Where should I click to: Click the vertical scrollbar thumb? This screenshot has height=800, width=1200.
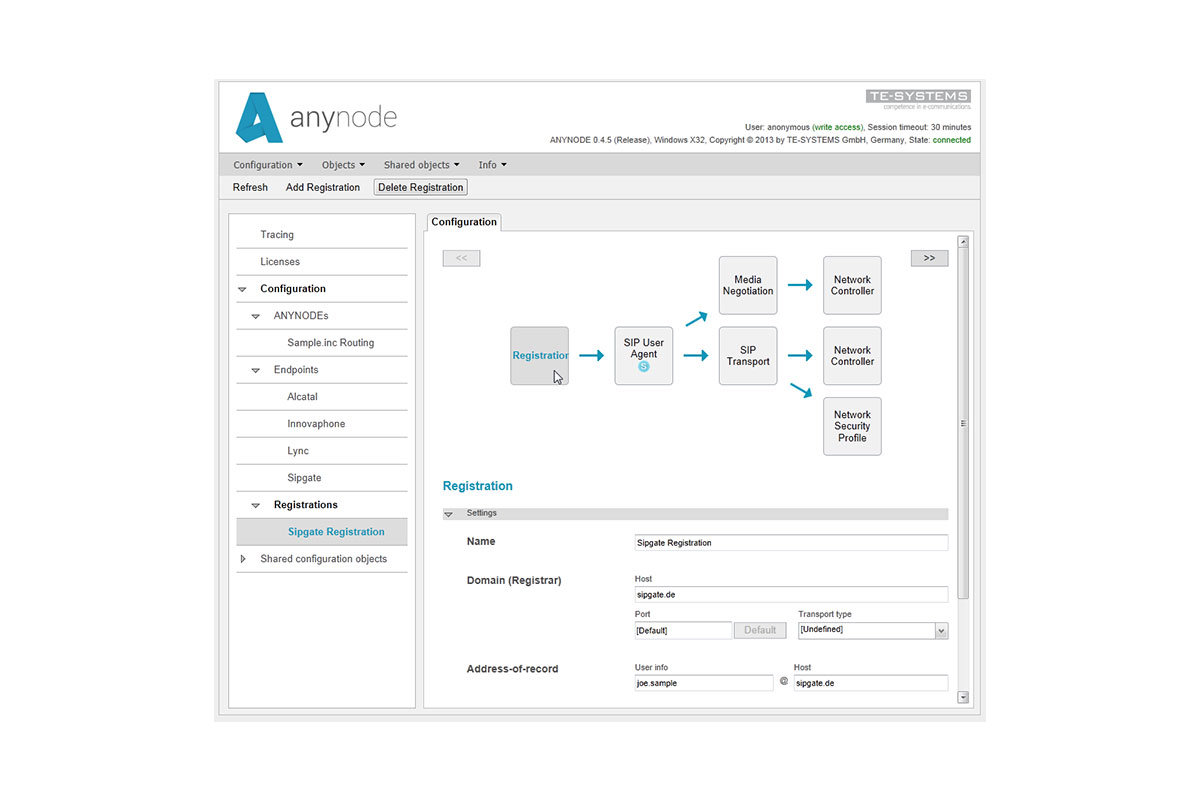(963, 423)
